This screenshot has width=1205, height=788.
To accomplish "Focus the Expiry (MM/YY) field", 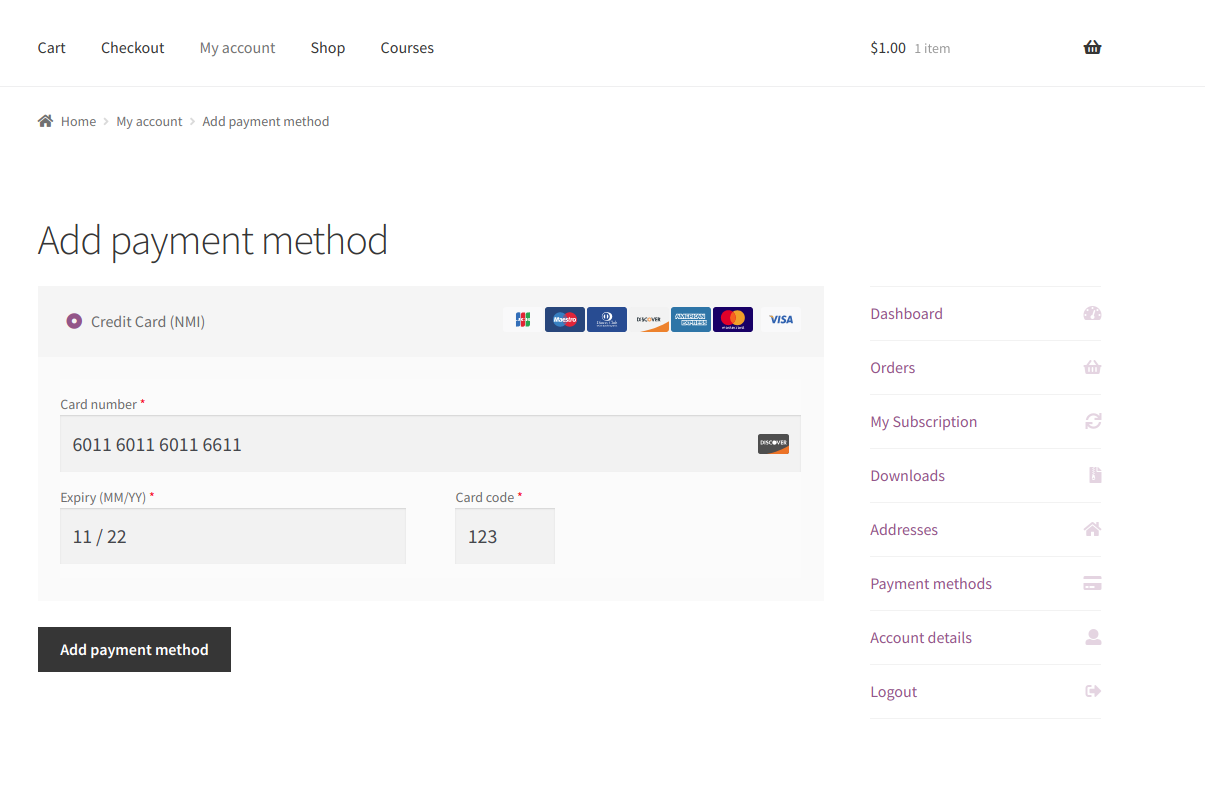I will 232,536.
